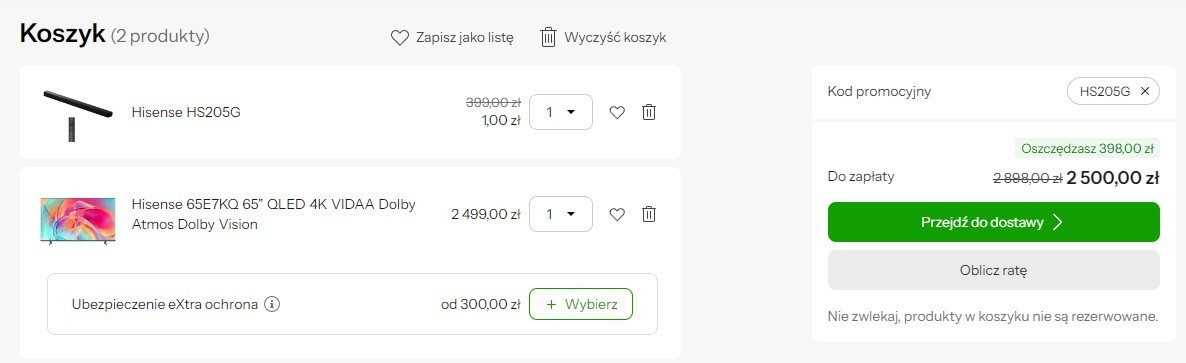Screen dimensions: 1186x363
Task: Remove promo code HS205G with the X
Action: [x=1144, y=92]
